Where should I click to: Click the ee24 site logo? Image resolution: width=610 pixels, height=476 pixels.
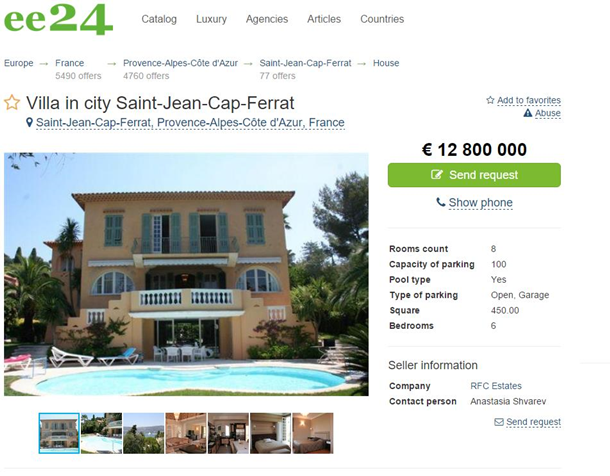58,19
